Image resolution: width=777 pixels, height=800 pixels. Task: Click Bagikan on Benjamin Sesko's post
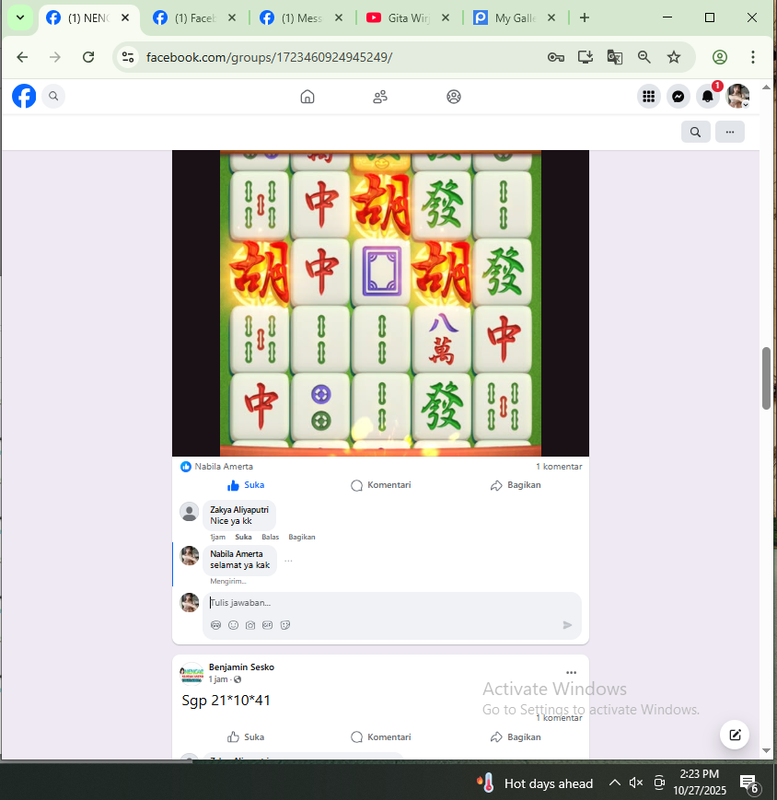[x=515, y=737]
